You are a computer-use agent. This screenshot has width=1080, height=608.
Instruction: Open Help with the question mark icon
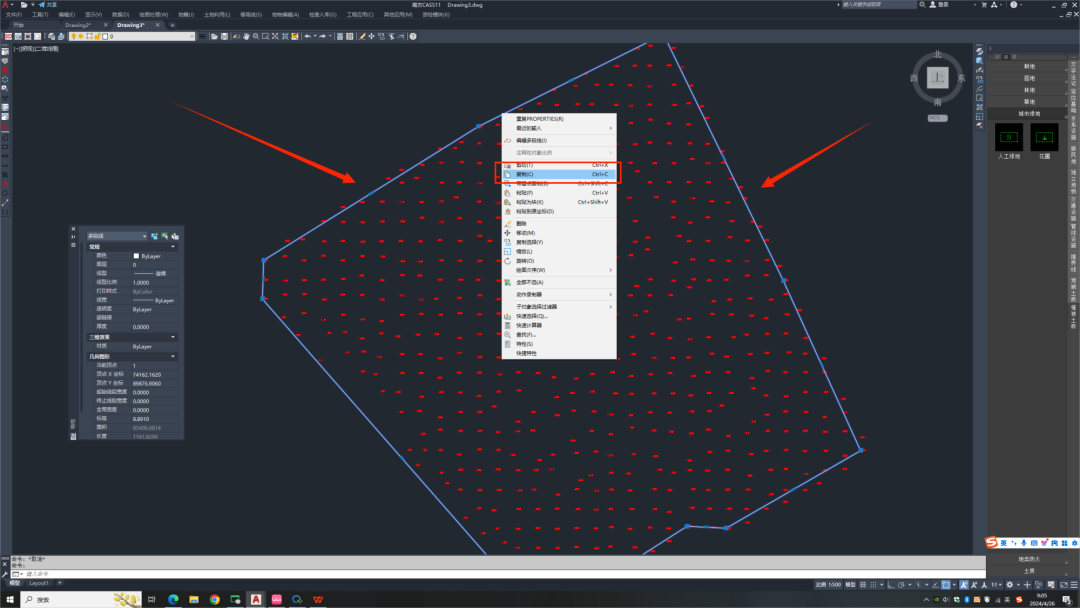(413, 36)
